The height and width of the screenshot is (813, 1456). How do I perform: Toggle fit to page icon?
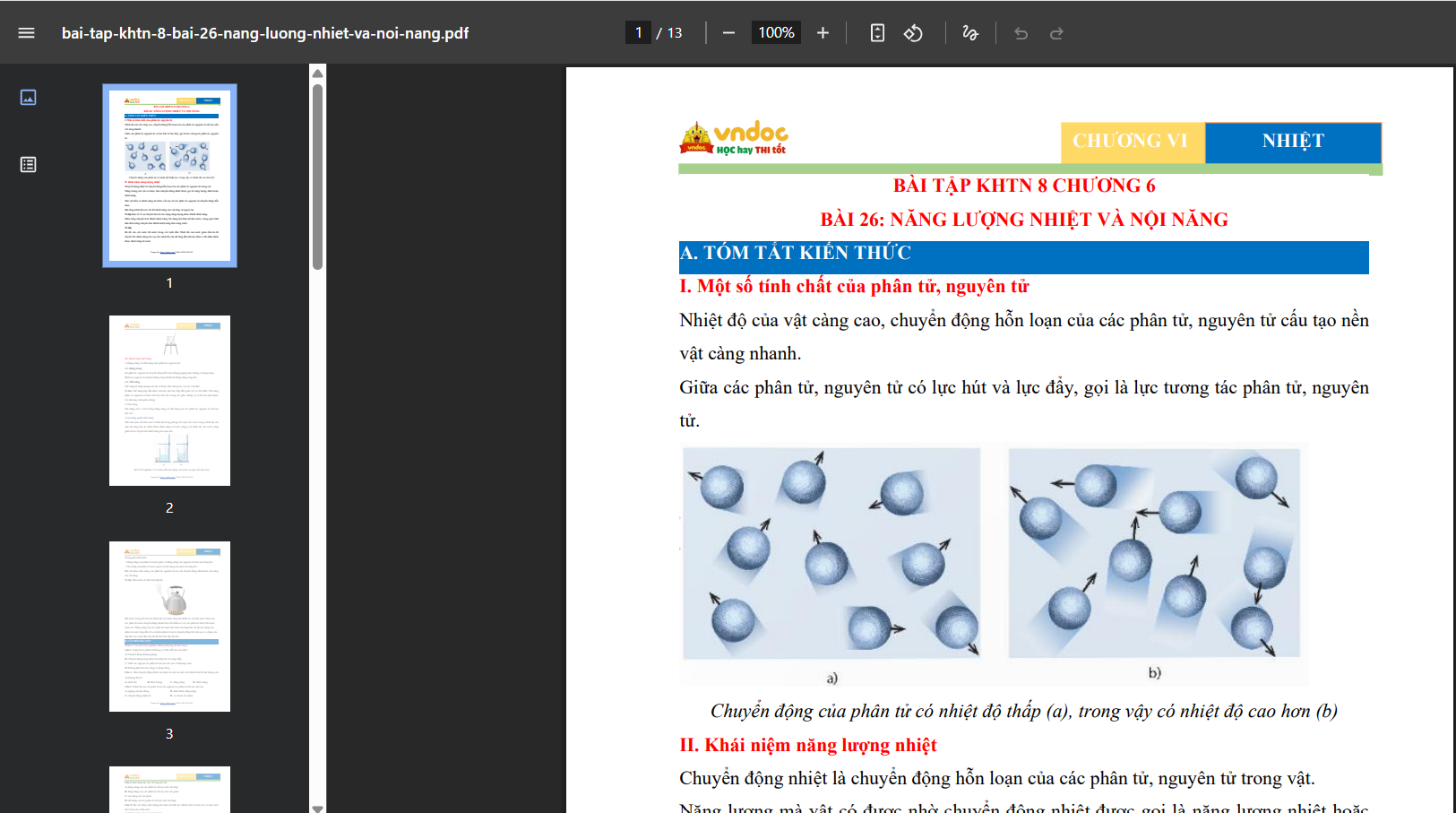point(877,33)
